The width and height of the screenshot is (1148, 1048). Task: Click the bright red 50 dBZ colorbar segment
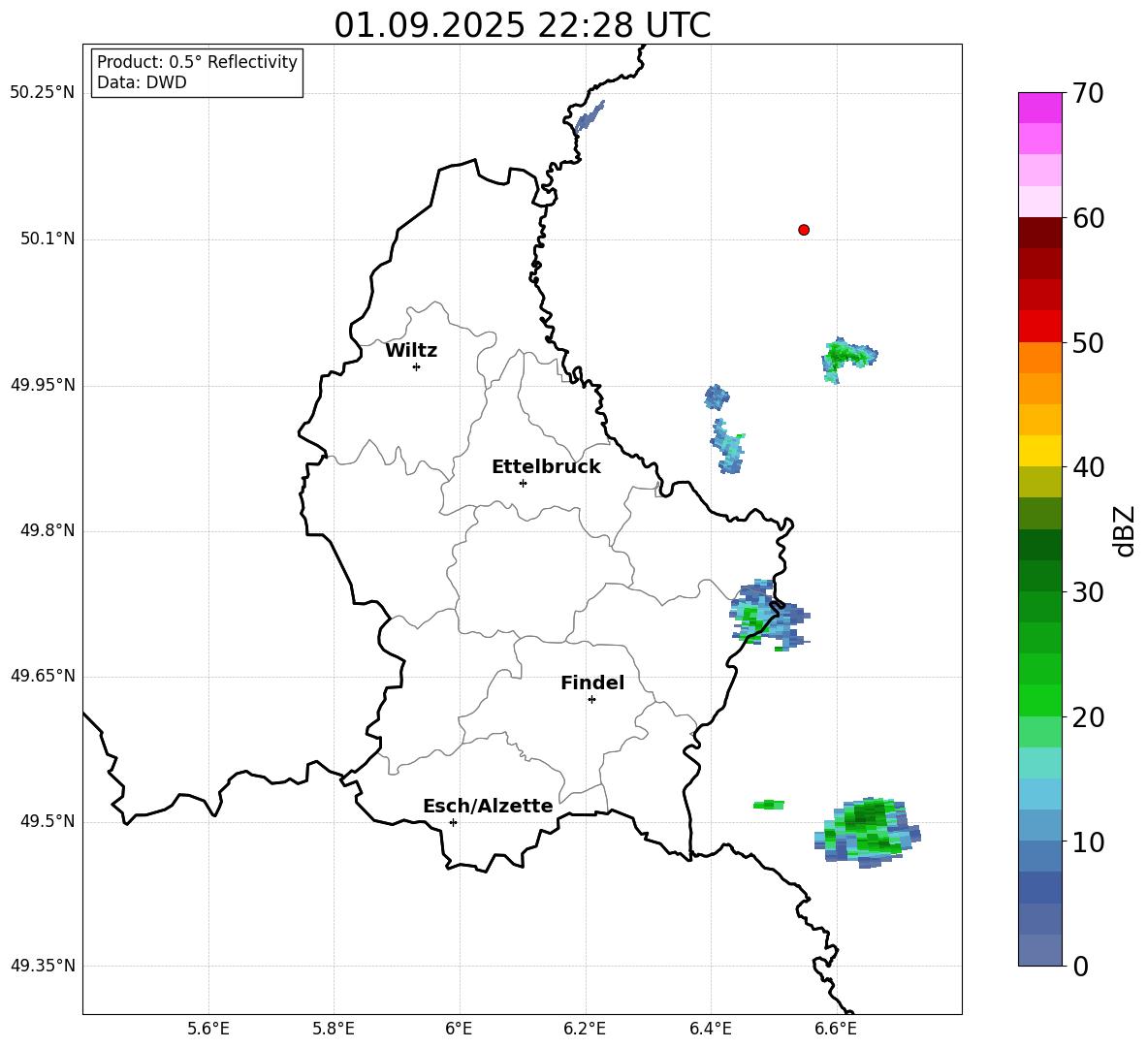(1039, 327)
